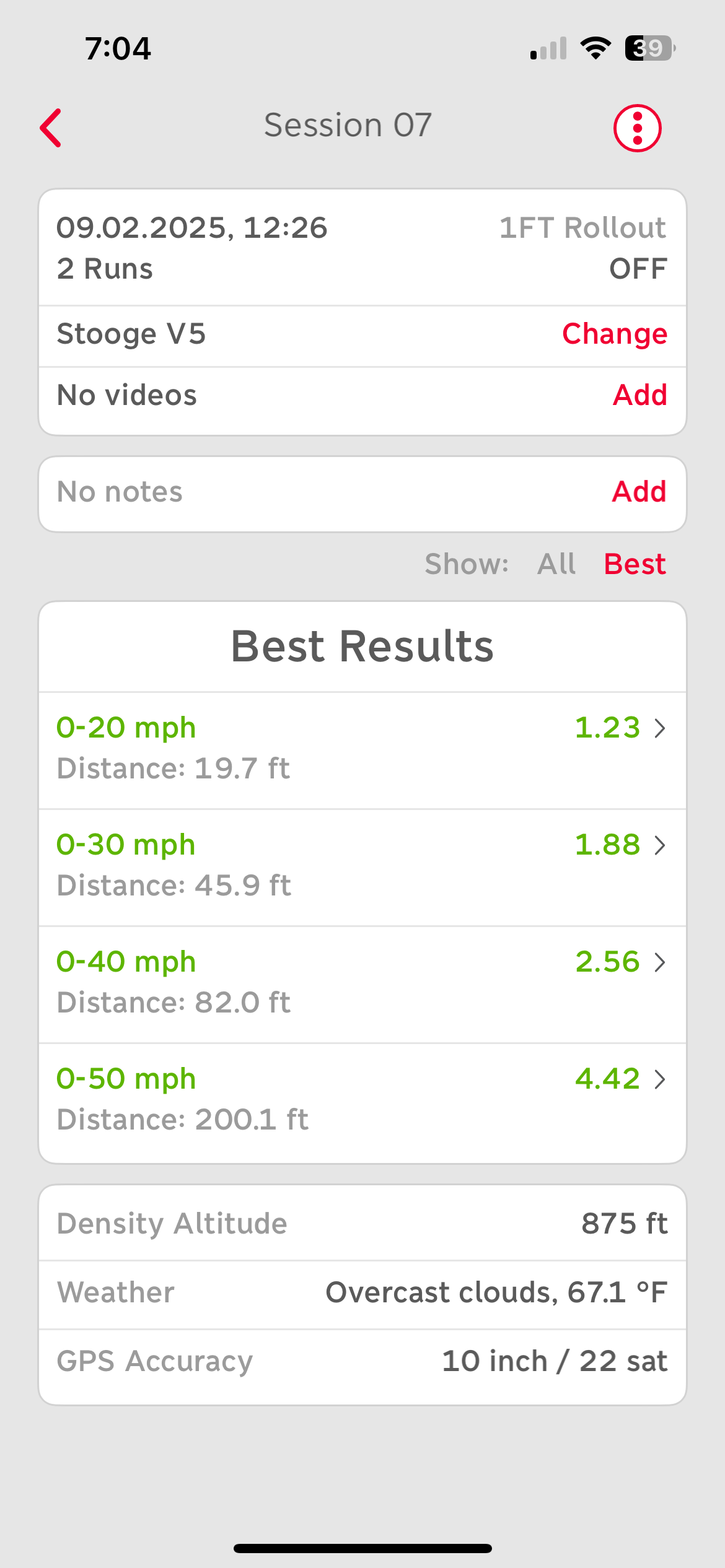
Task: Add a video to the session
Action: tap(639, 395)
